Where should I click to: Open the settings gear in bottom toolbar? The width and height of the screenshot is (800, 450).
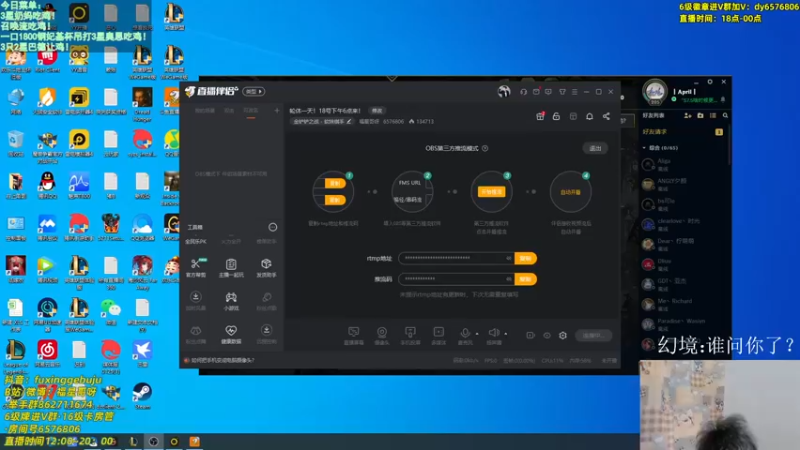click(x=563, y=335)
